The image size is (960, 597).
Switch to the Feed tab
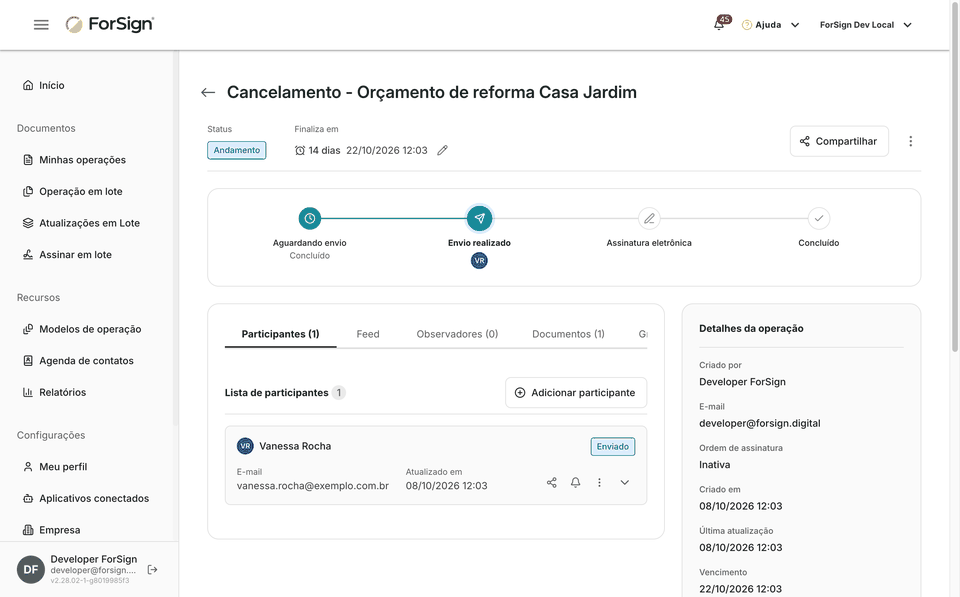tap(368, 334)
